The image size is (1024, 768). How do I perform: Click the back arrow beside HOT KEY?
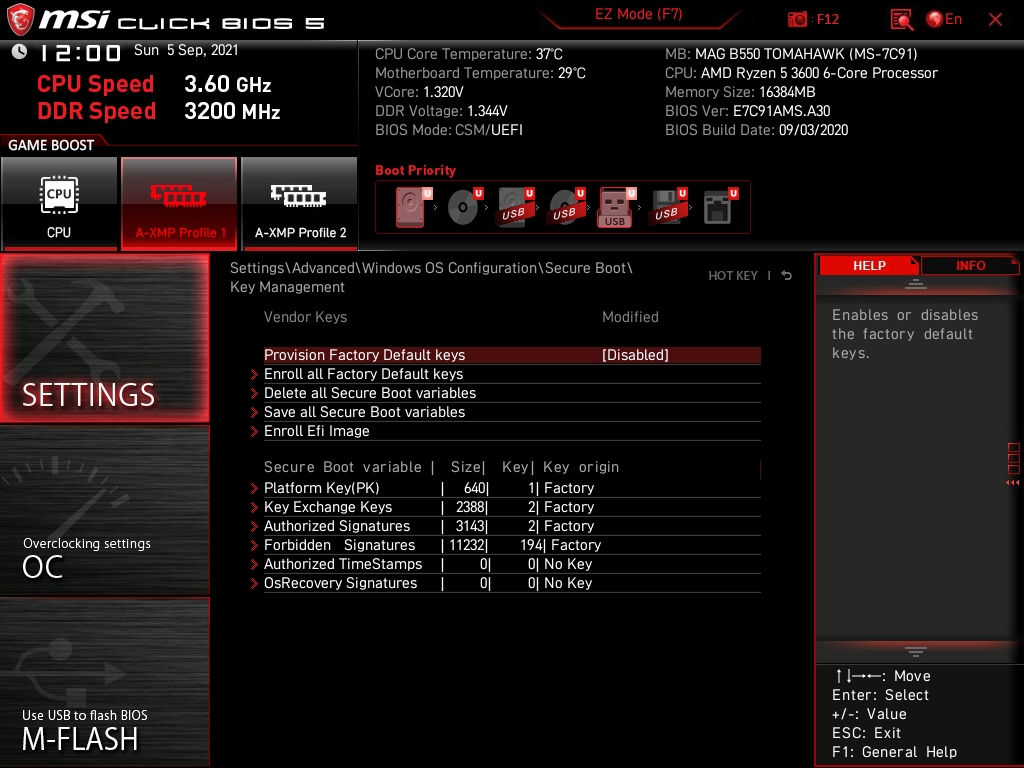point(787,276)
